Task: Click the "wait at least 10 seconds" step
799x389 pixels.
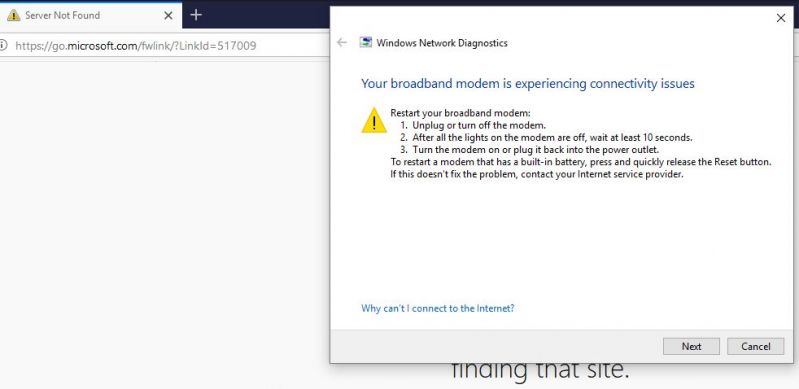Action: (546, 138)
